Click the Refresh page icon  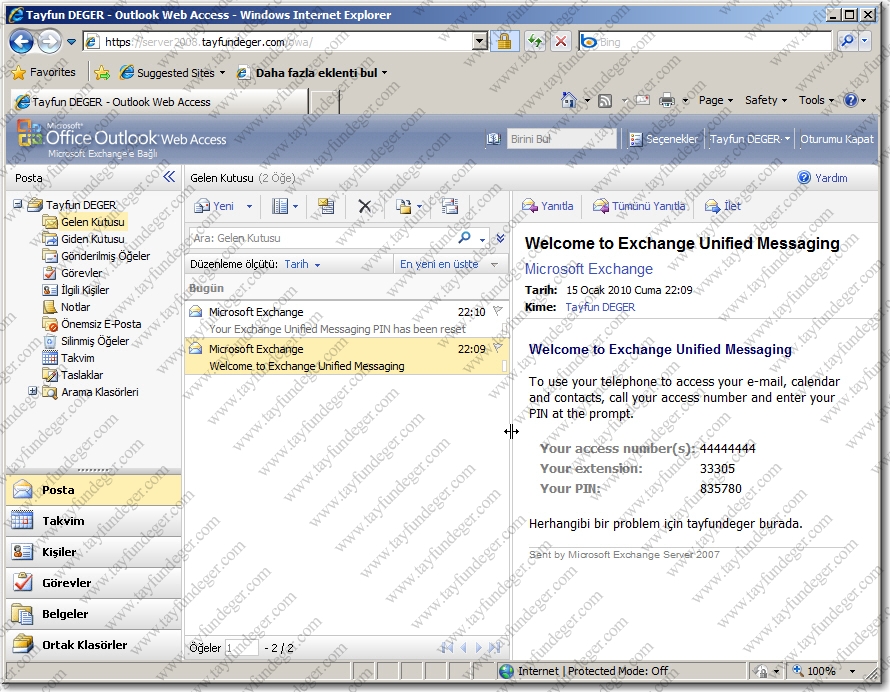coord(535,41)
